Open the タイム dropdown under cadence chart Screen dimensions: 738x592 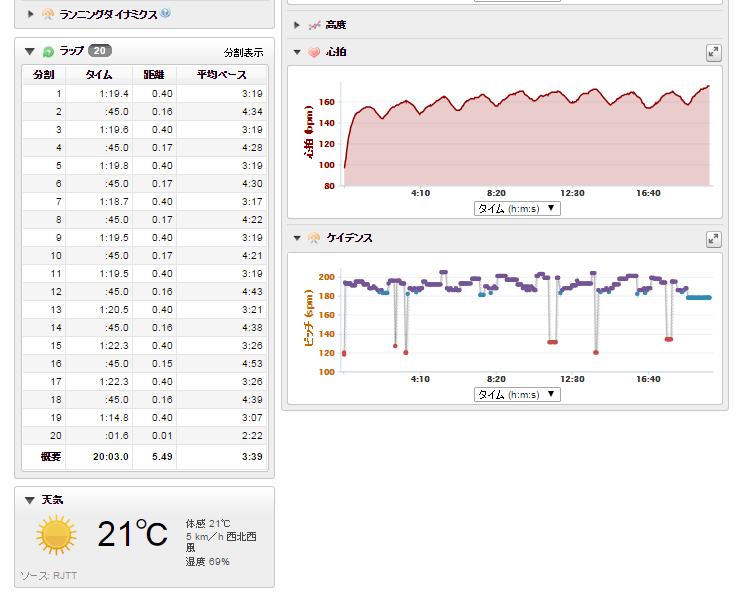[x=517, y=394]
